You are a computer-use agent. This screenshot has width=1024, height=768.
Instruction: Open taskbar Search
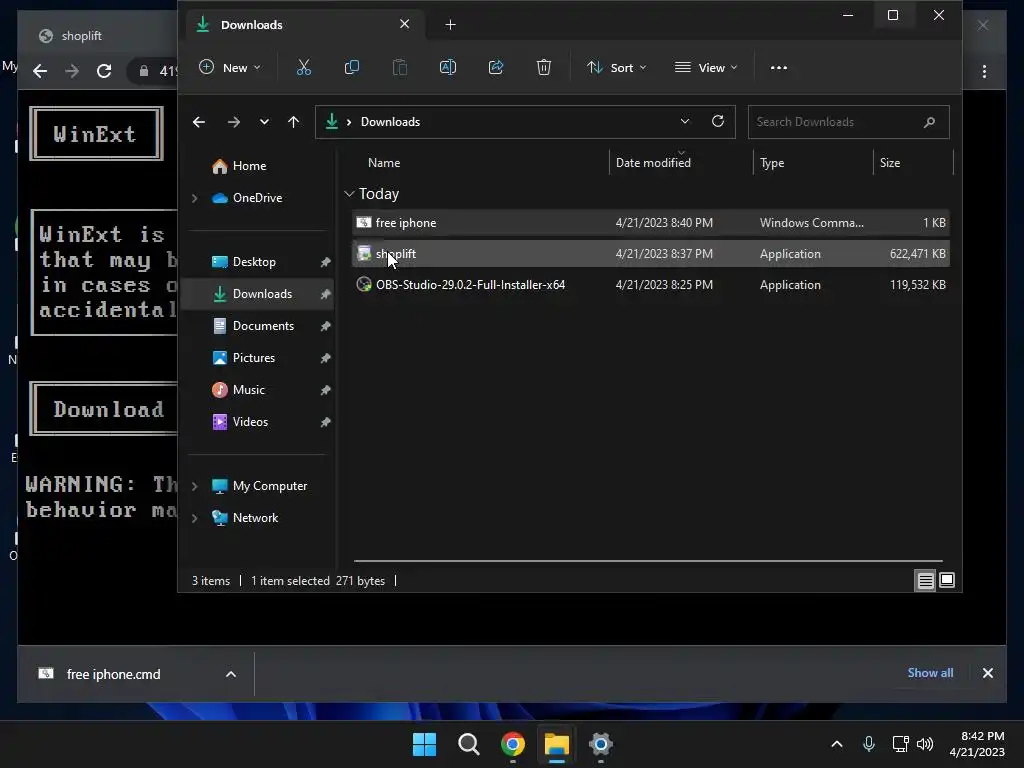click(x=468, y=744)
